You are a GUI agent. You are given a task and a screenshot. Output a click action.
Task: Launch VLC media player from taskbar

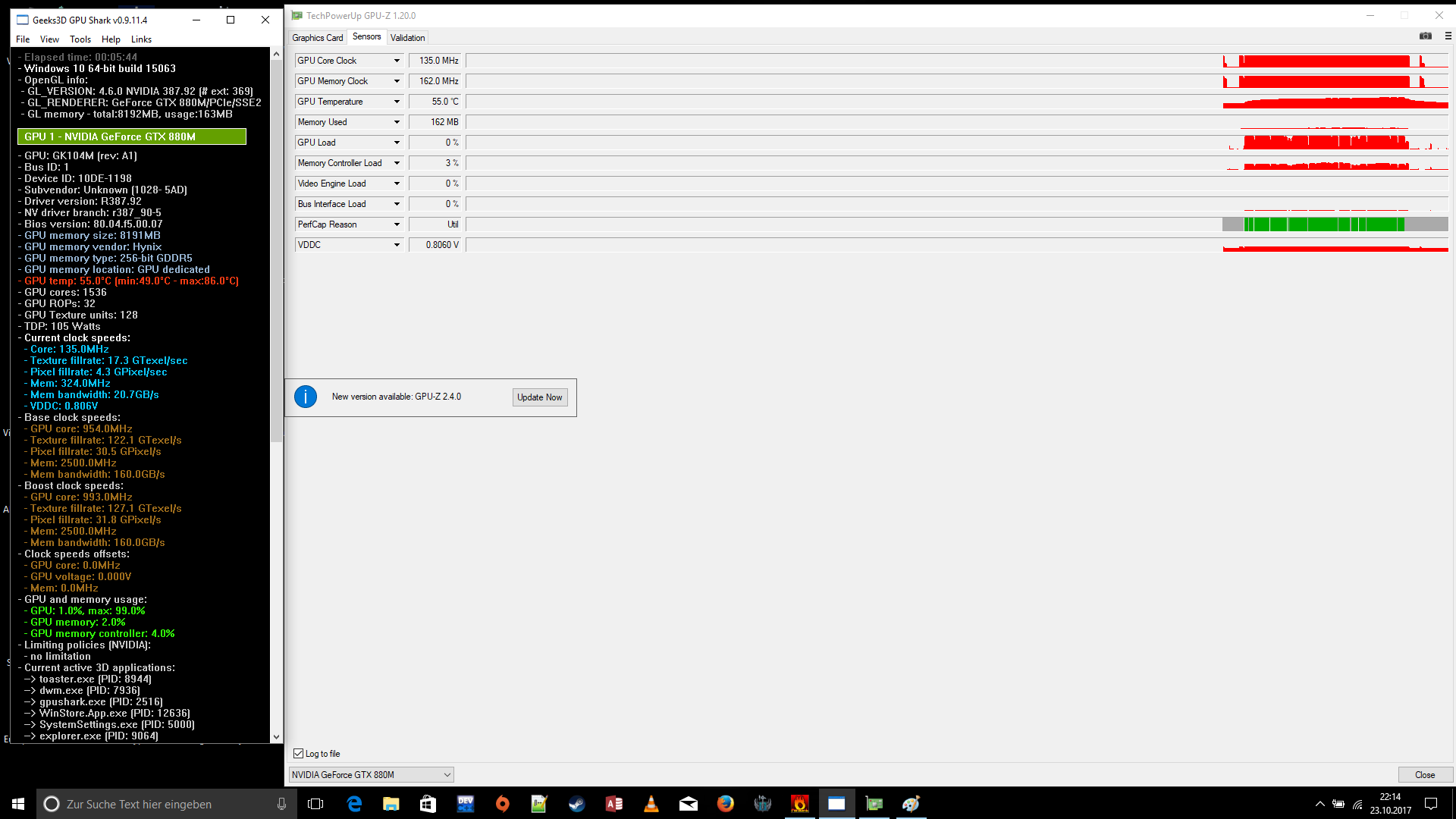(x=651, y=804)
